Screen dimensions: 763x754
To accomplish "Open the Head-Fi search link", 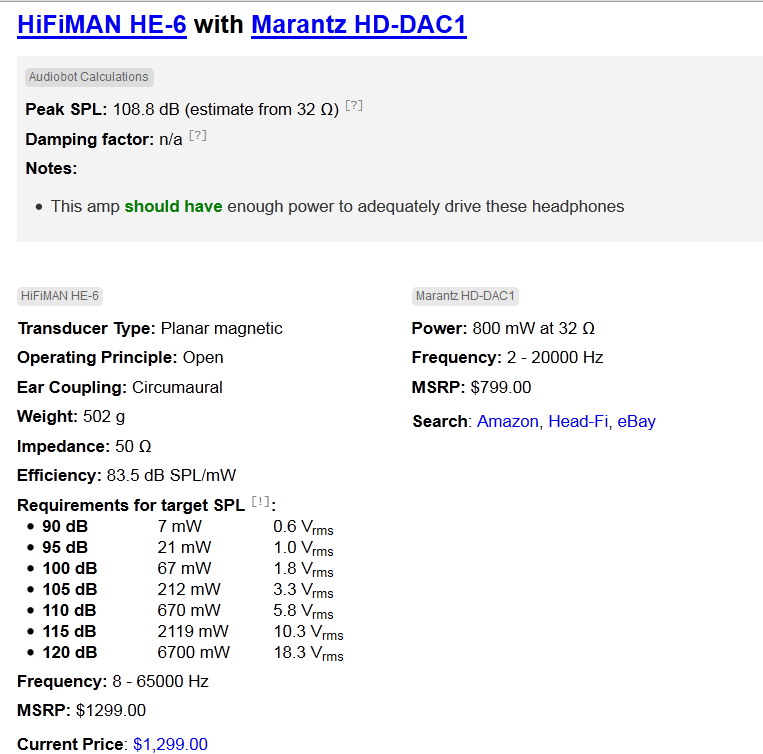I will 578,421.
